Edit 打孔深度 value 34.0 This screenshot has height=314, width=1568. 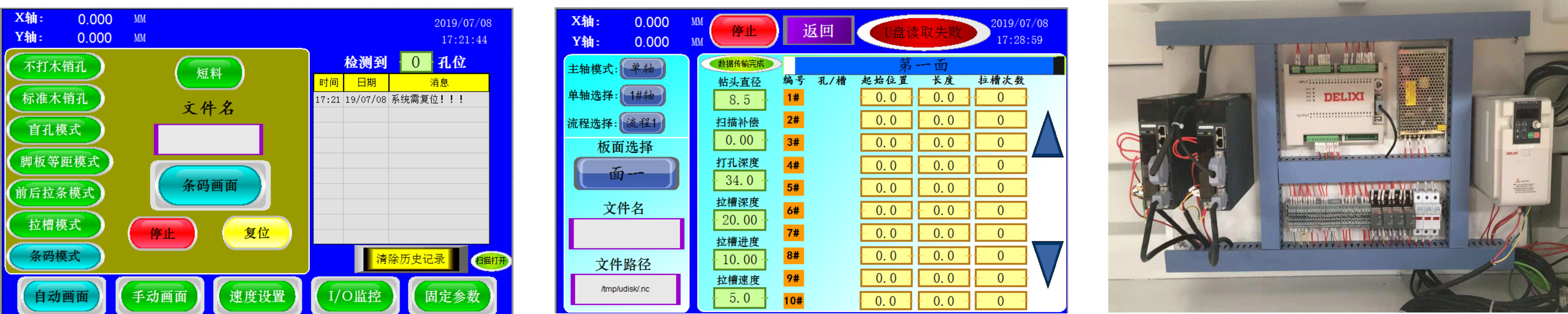pyautogui.click(x=740, y=180)
